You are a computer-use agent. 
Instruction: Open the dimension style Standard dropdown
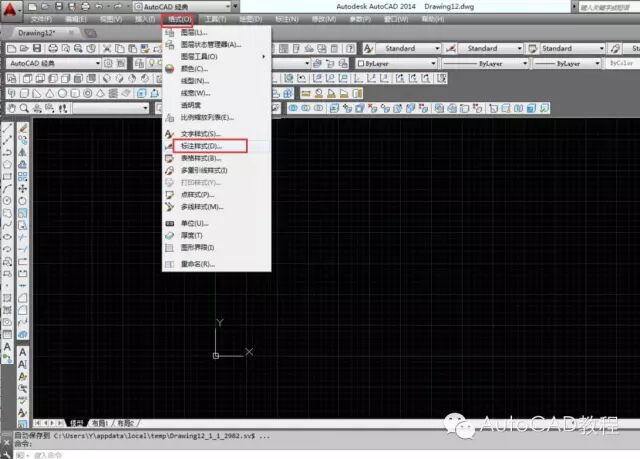tap(491, 49)
